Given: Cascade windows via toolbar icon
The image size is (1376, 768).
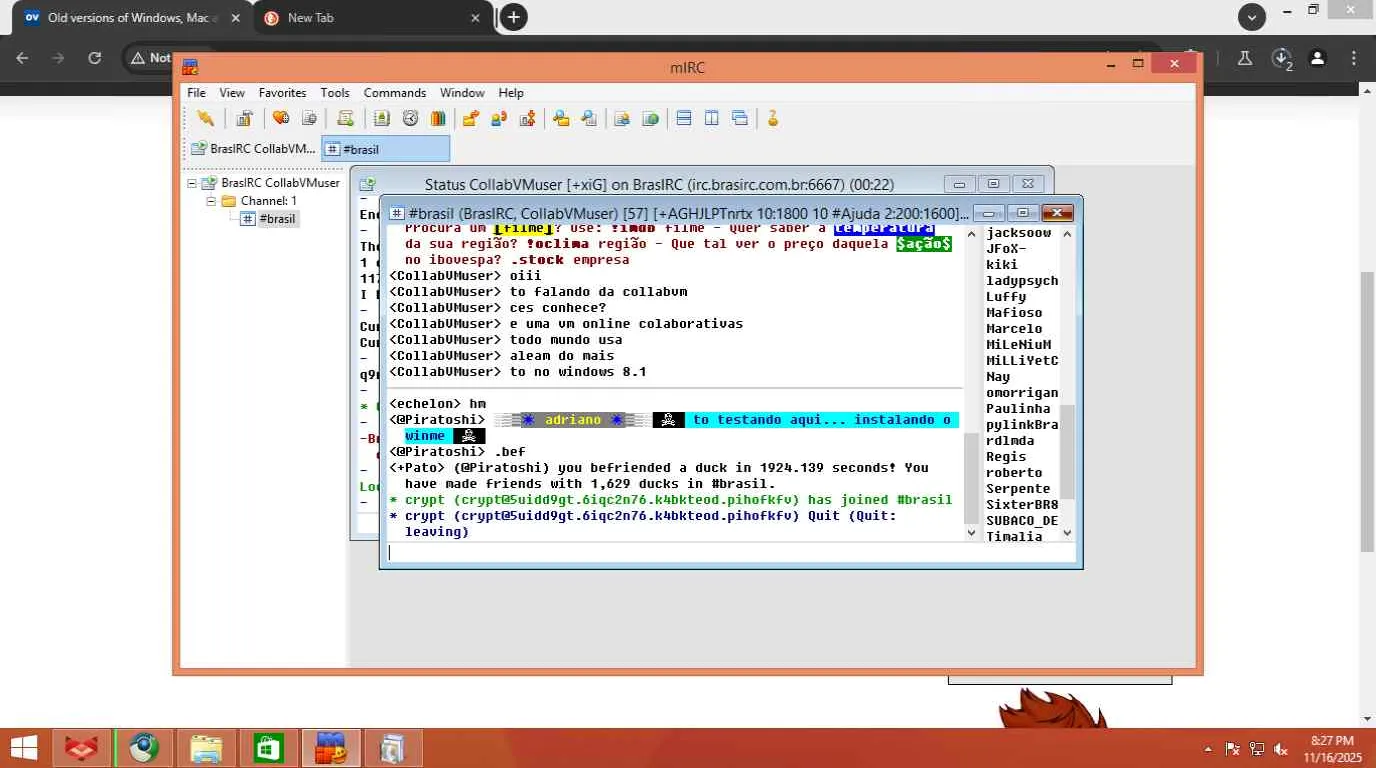Looking at the screenshot, I should (x=740, y=118).
